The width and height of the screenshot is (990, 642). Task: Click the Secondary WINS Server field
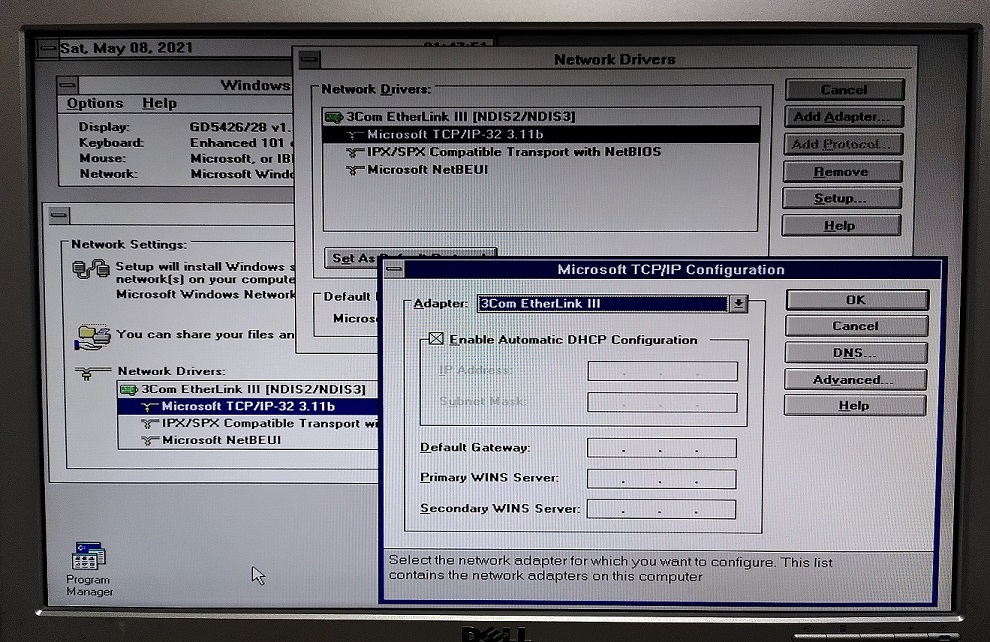[661, 509]
